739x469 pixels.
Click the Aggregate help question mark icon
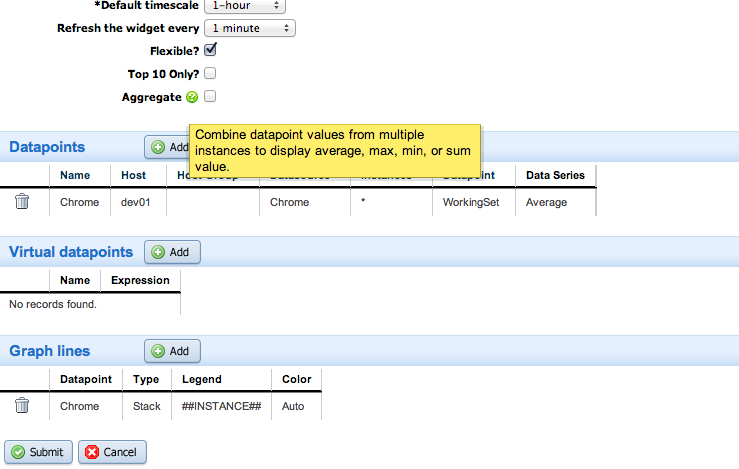192,97
